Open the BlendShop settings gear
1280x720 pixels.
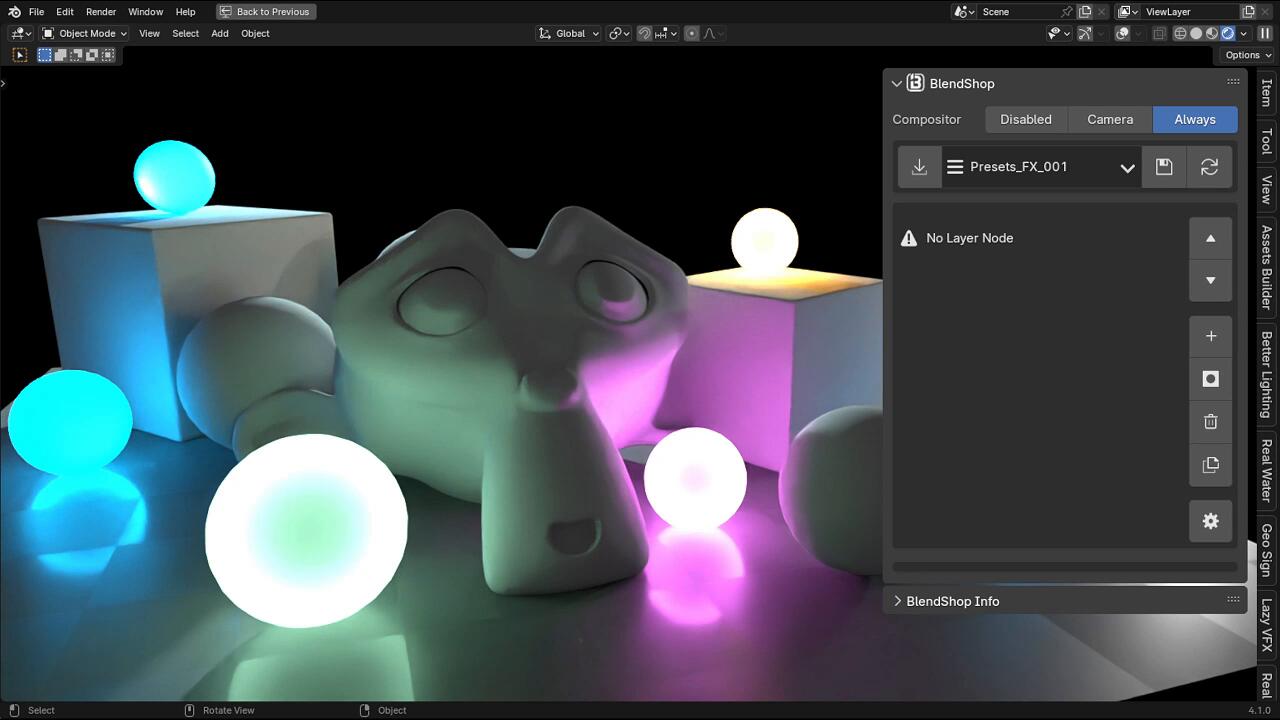[x=1210, y=521]
